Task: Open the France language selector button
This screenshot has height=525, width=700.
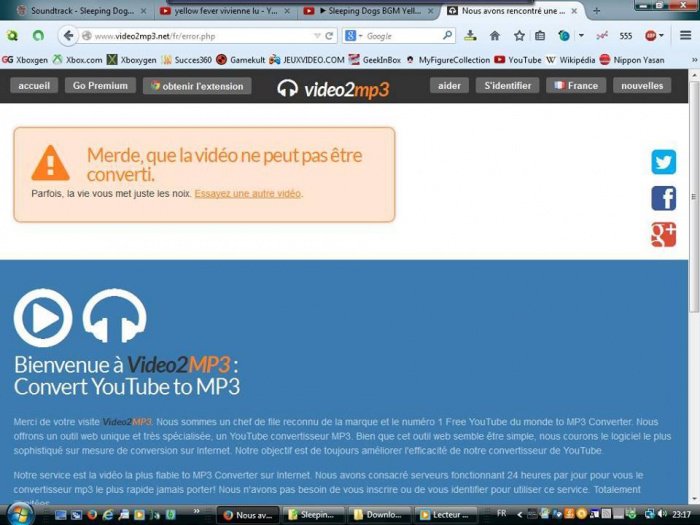Action: click(576, 86)
